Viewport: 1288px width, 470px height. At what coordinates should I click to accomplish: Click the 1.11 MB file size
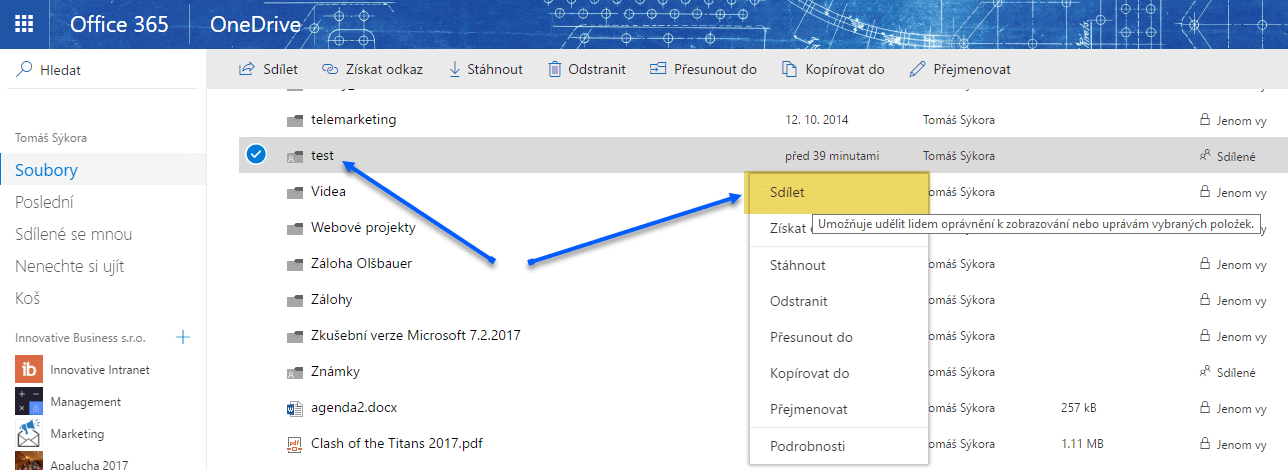point(1082,443)
